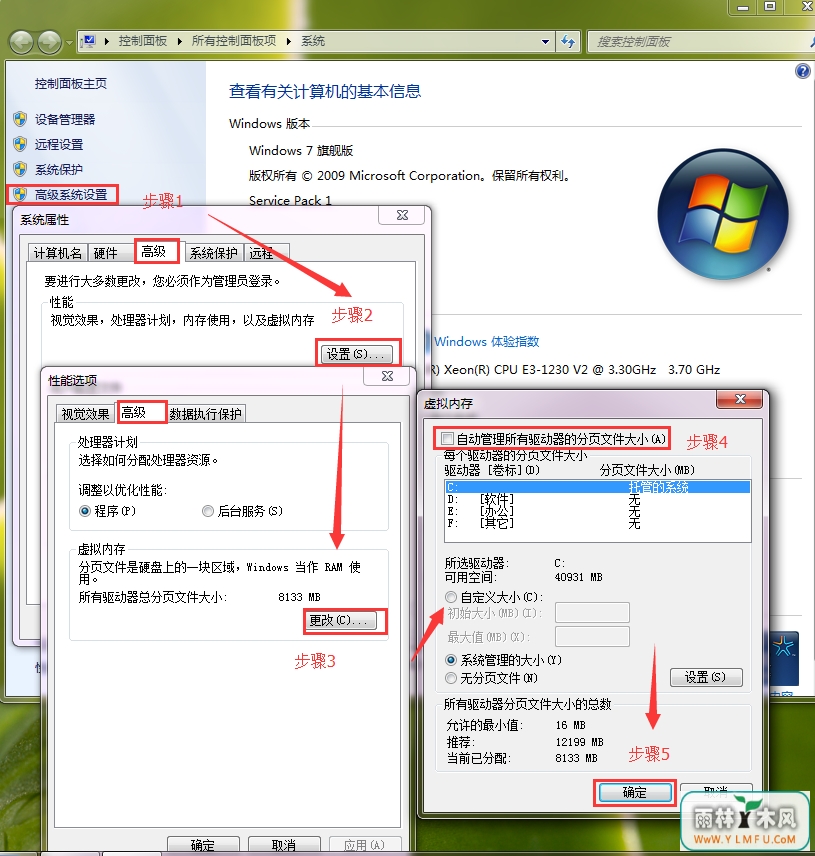Open the control panel help icon
The width and height of the screenshot is (815, 856).
click(x=802, y=71)
